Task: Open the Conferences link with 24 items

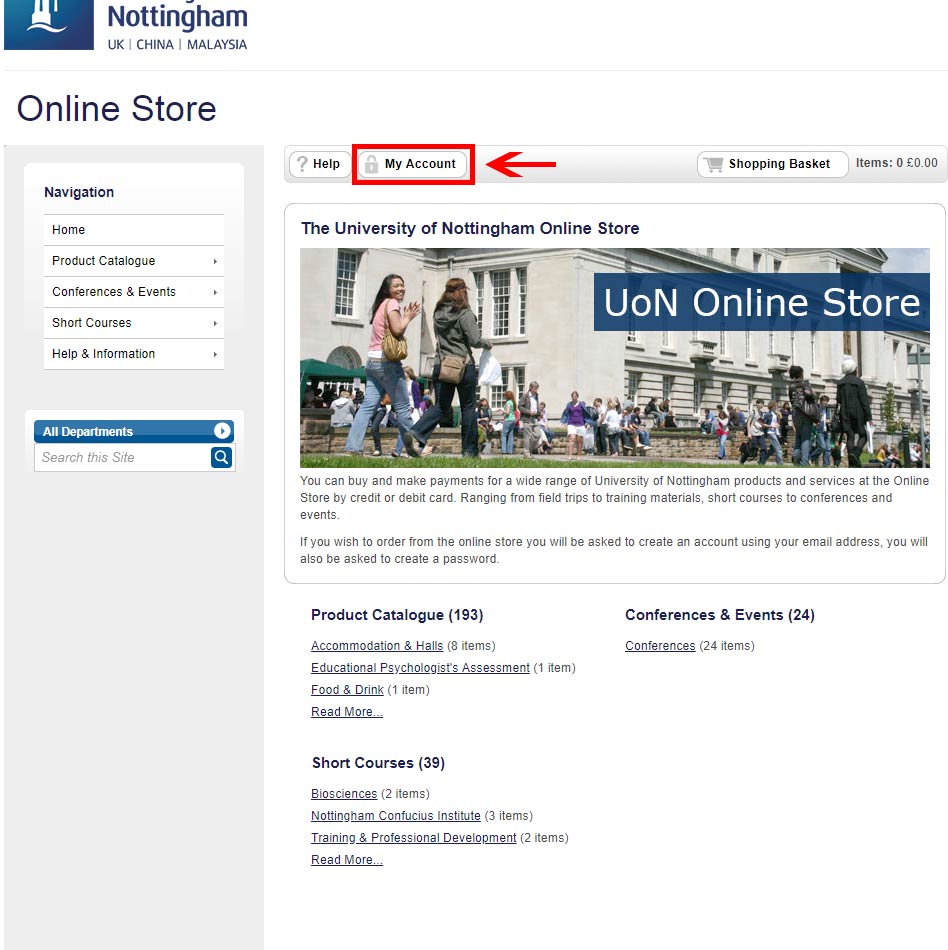Action: [x=660, y=646]
